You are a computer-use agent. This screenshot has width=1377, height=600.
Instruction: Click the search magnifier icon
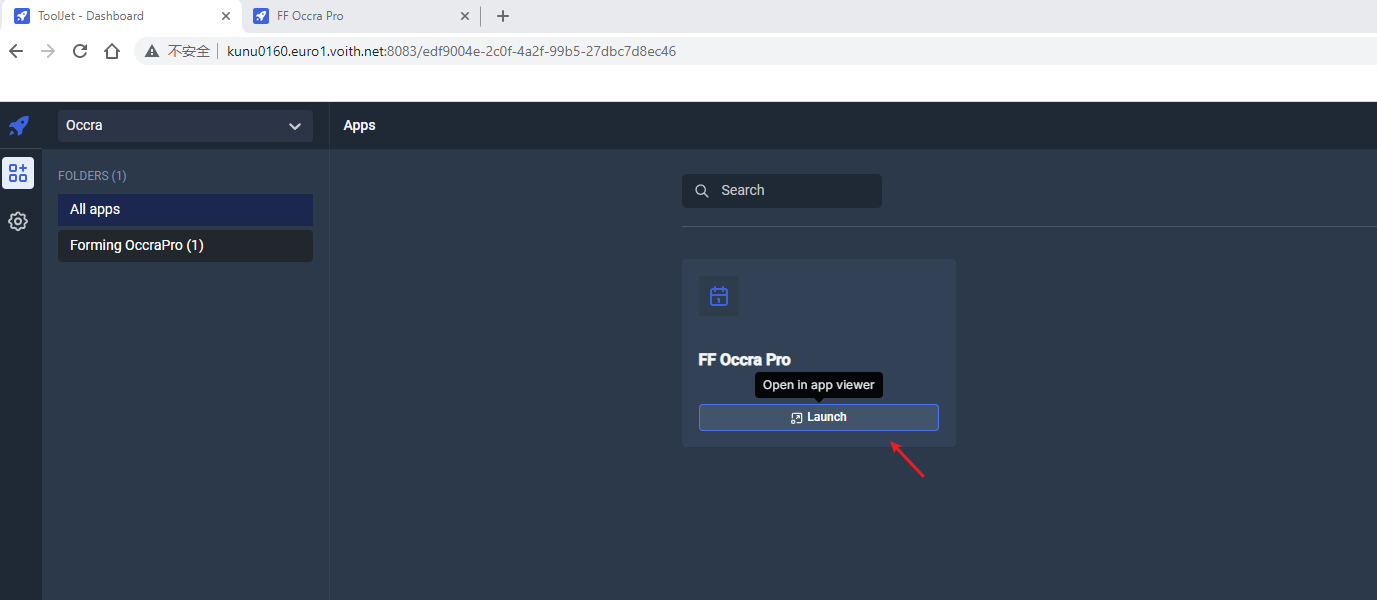(701, 190)
